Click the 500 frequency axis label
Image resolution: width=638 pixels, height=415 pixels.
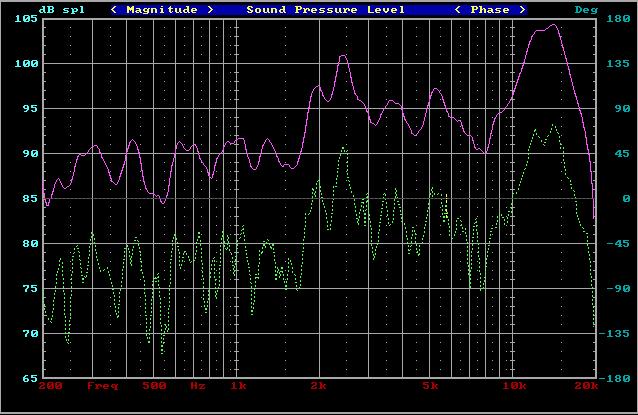(155, 386)
